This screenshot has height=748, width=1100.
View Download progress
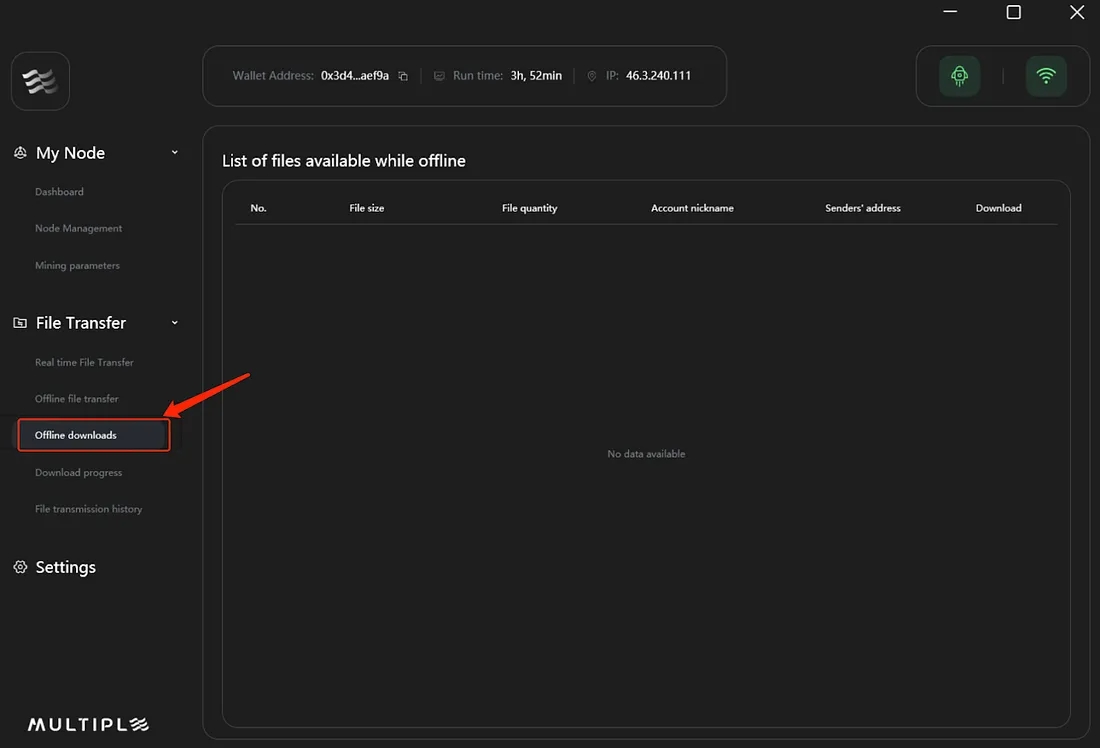(78, 473)
